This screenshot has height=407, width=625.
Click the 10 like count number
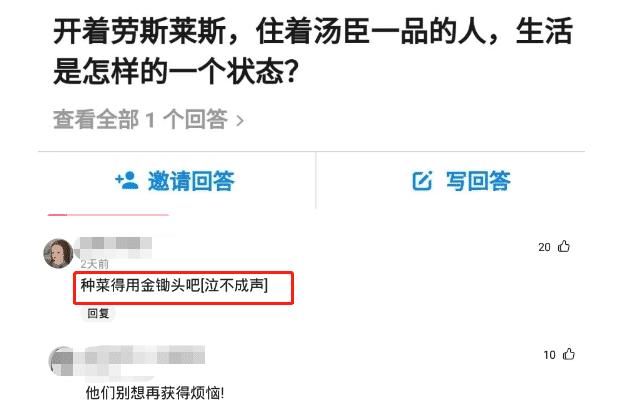pos(549,355)
